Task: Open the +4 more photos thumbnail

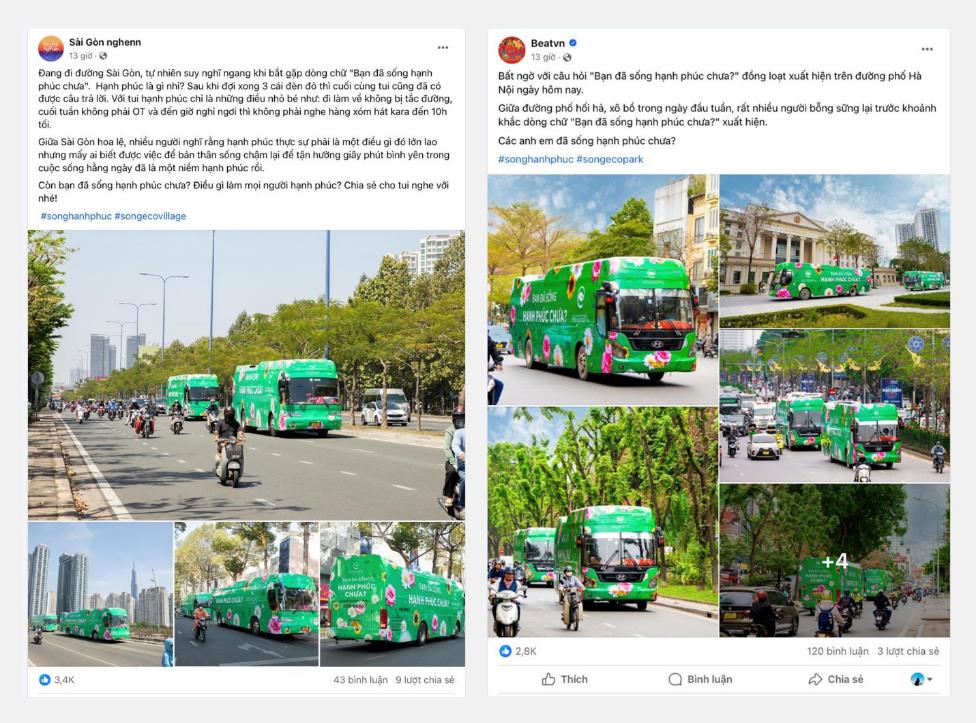Action: click(x=835, y=561)
